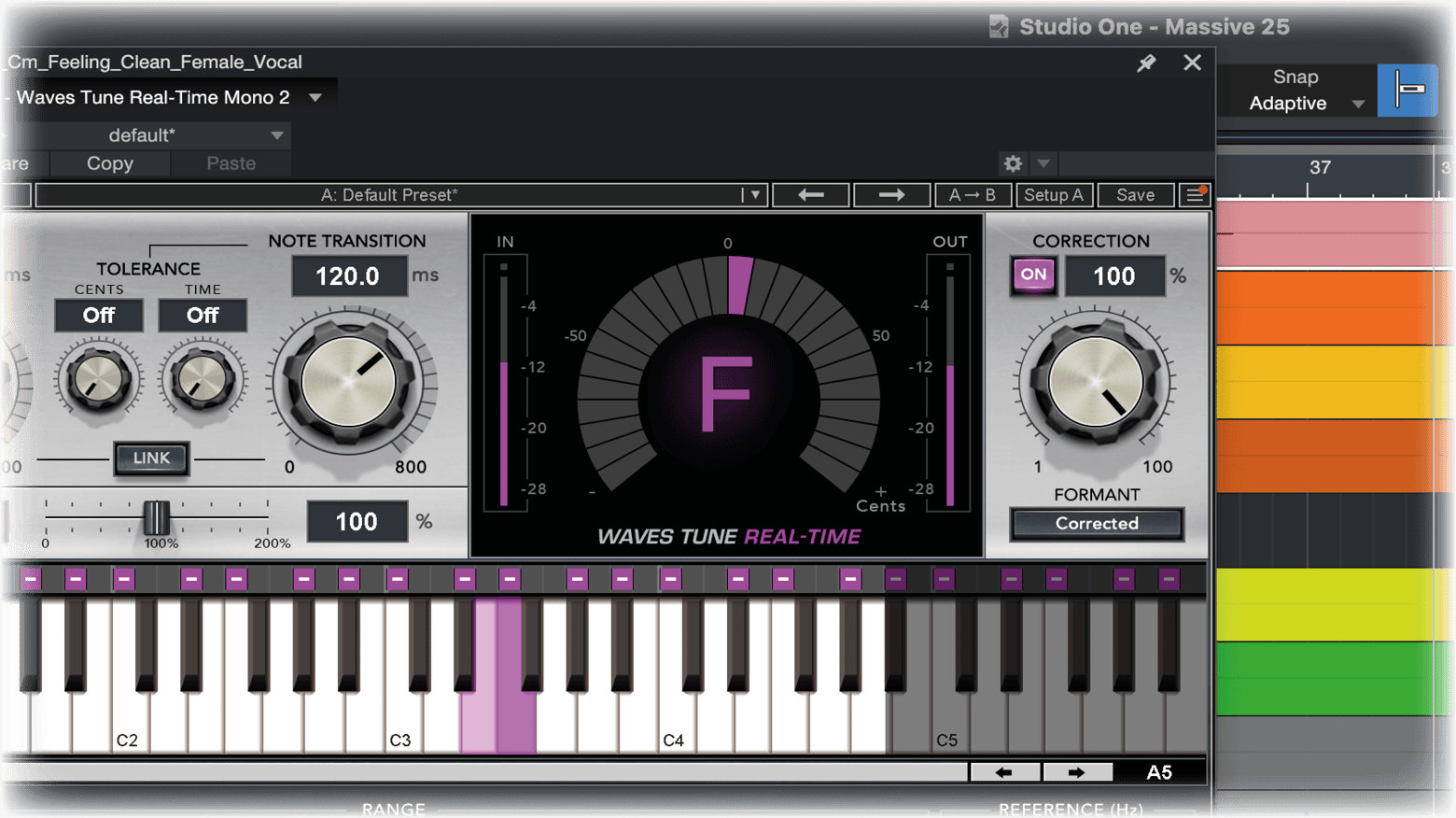The width and height of the screenshot is (1456, 818).
Task: Toggle the tolerance LINK button
Action: tap(151, 458)
